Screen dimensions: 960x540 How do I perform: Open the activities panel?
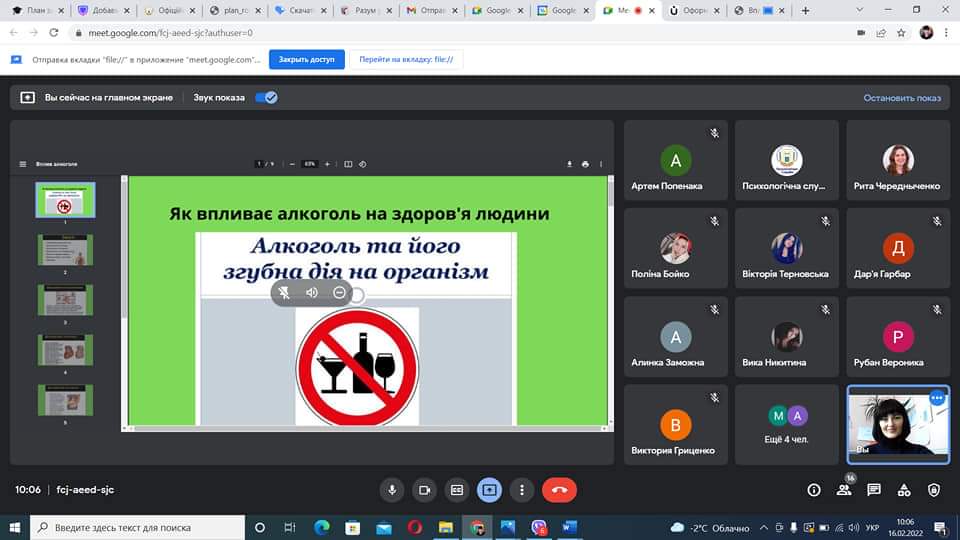(904, 490)
